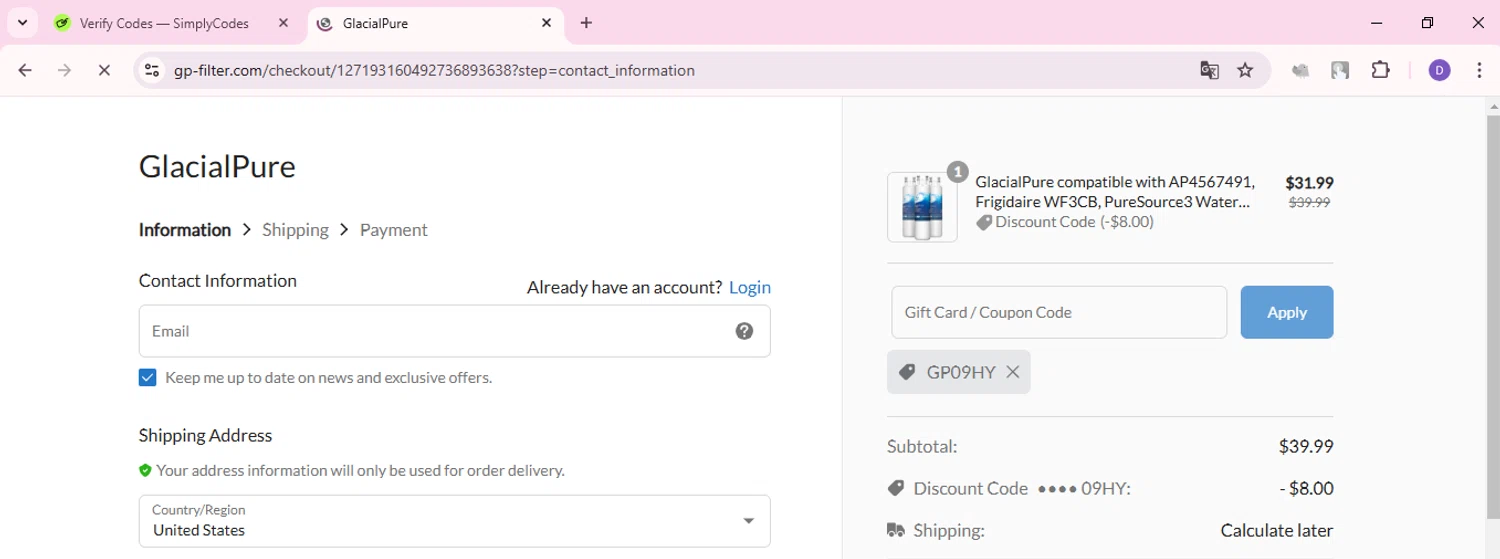Click the quantity badge 1 on product

click(x=957, y=172)
